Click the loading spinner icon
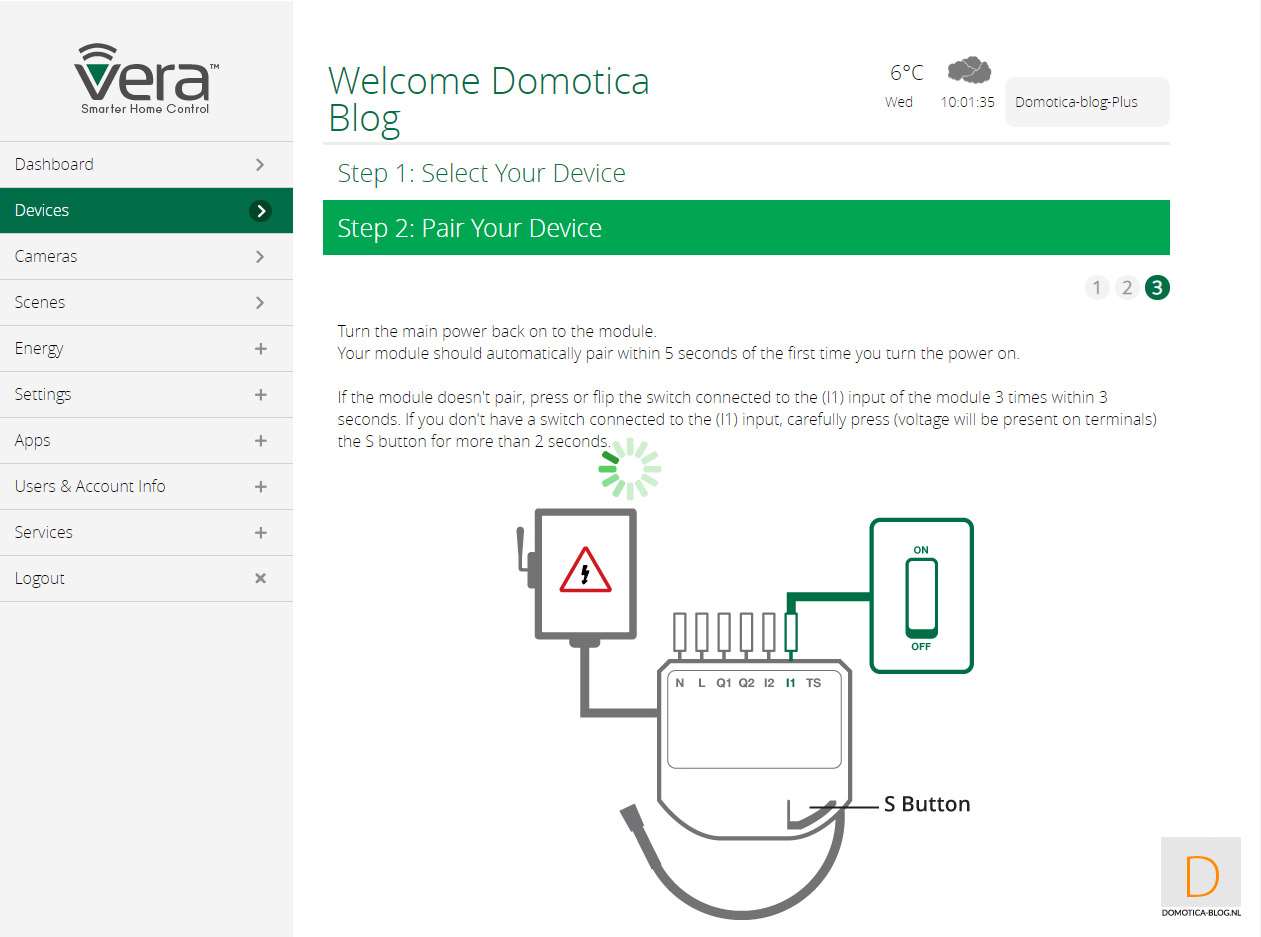1261x937 pixels. 629,469
